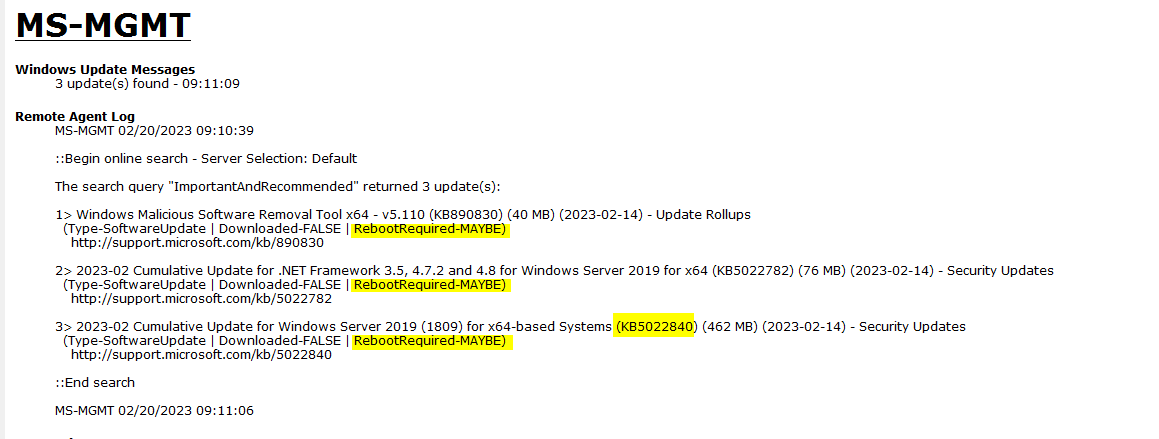Click the Windows Server 2019 (1809) update entry
Screen dimensions: 1159x439
[x=510, y=327]
